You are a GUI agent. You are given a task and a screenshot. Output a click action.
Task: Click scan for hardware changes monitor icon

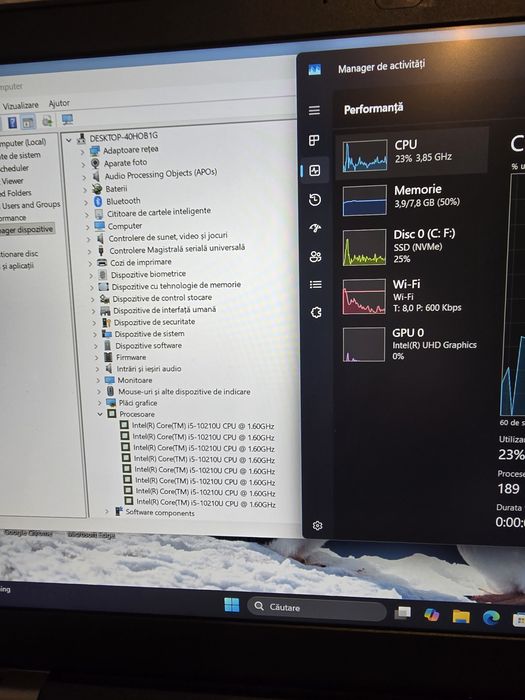coord(67,119)
